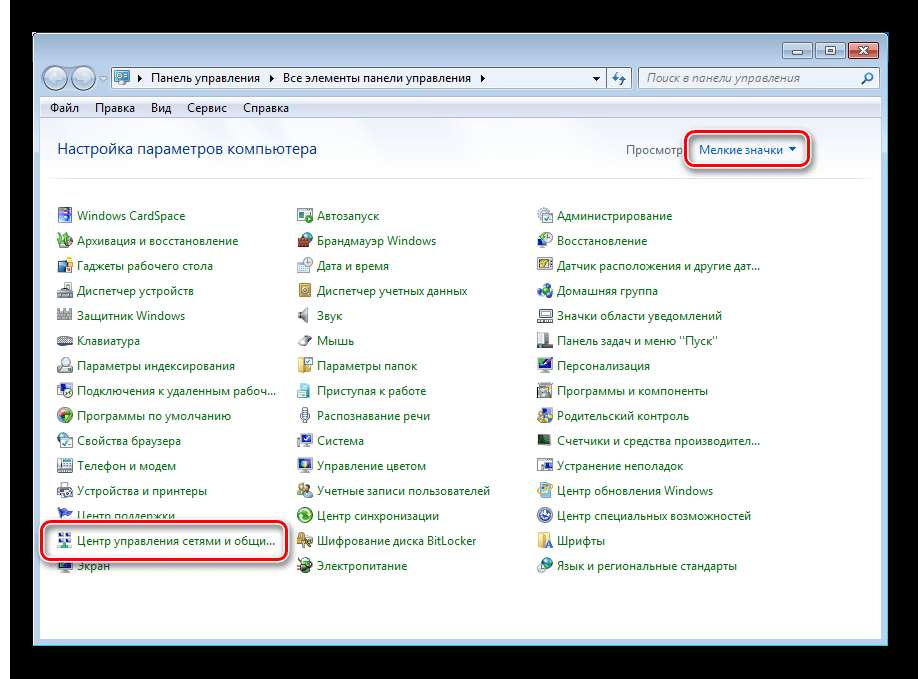Open Домашняя группа icon

click(545, 291)
